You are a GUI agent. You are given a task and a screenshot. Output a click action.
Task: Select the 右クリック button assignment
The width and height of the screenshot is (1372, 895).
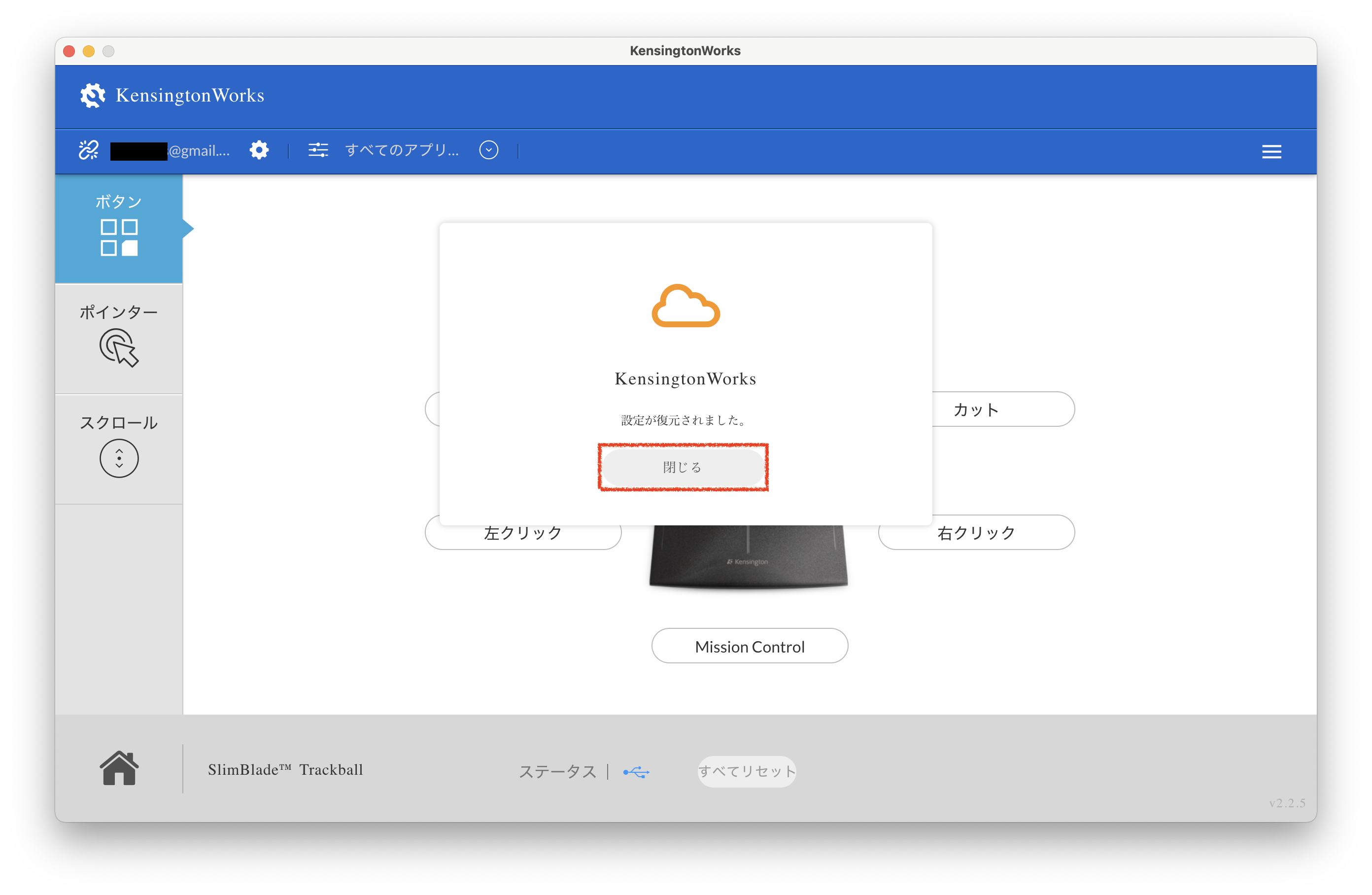(x=977, y=532)
